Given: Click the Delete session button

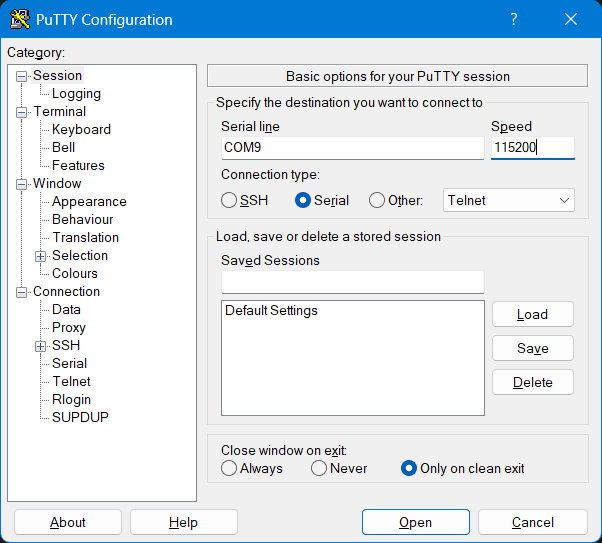Looking at the screenshot, I should click(533, 382).
